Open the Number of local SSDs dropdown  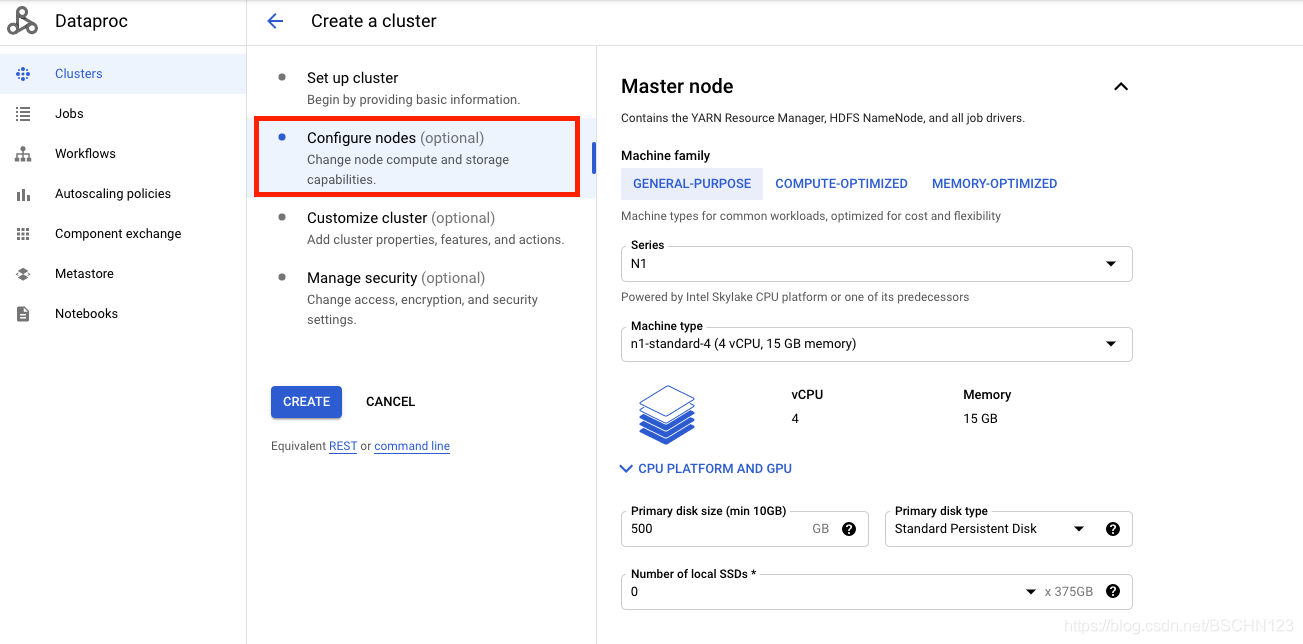coord(877,591)
